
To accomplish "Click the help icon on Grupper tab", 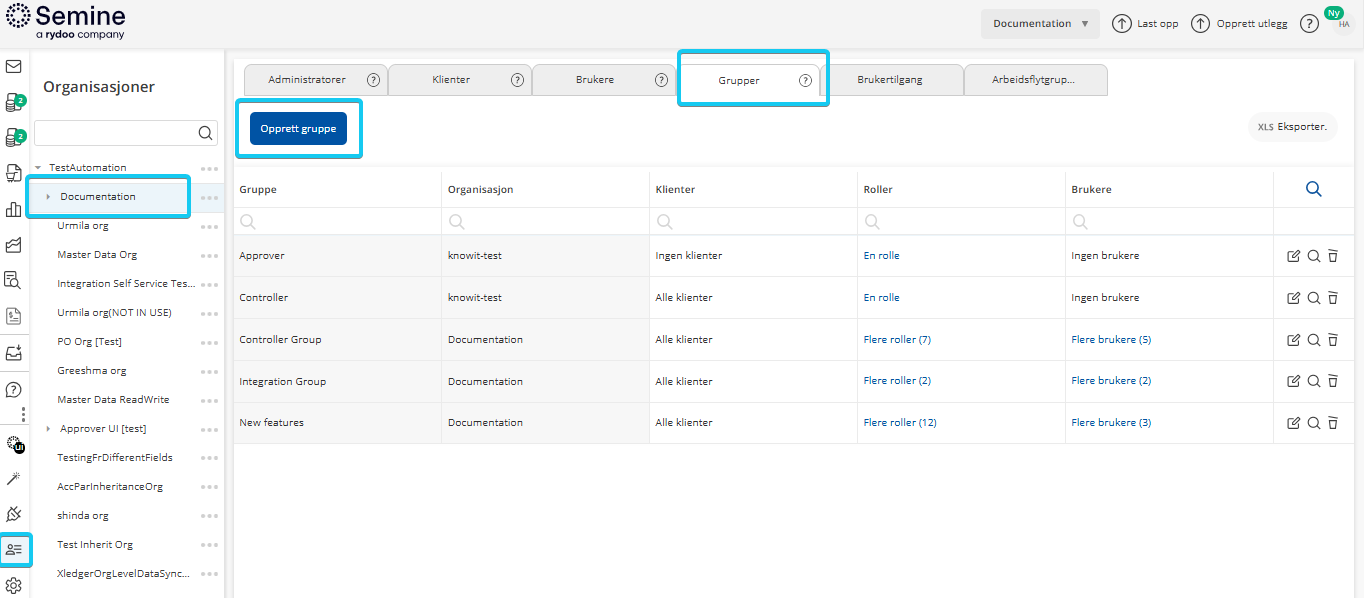I will point(805,81).
